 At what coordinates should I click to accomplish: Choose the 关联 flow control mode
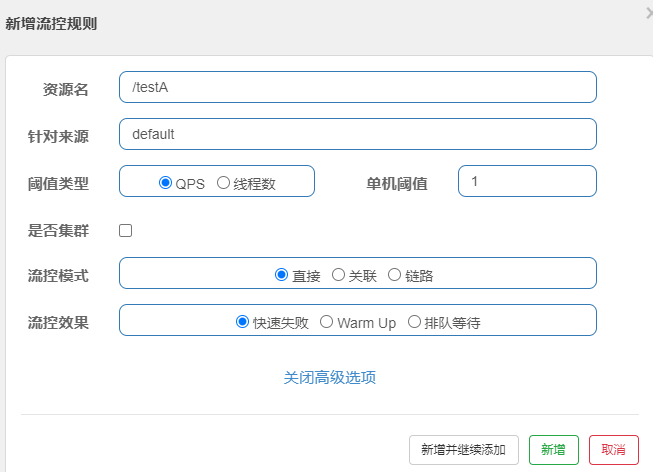point(338,275)
